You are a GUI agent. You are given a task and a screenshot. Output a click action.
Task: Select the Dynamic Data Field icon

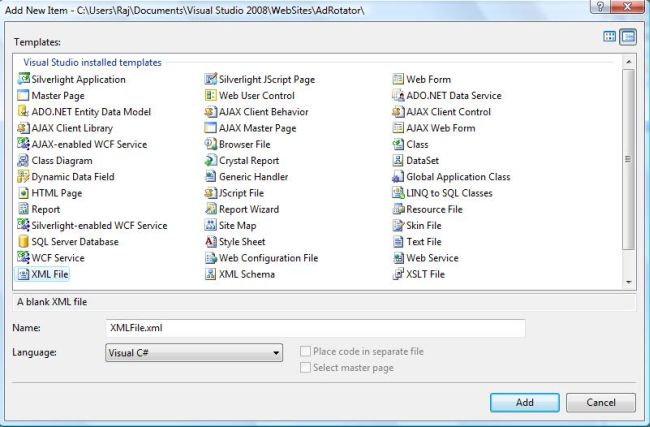23,176
